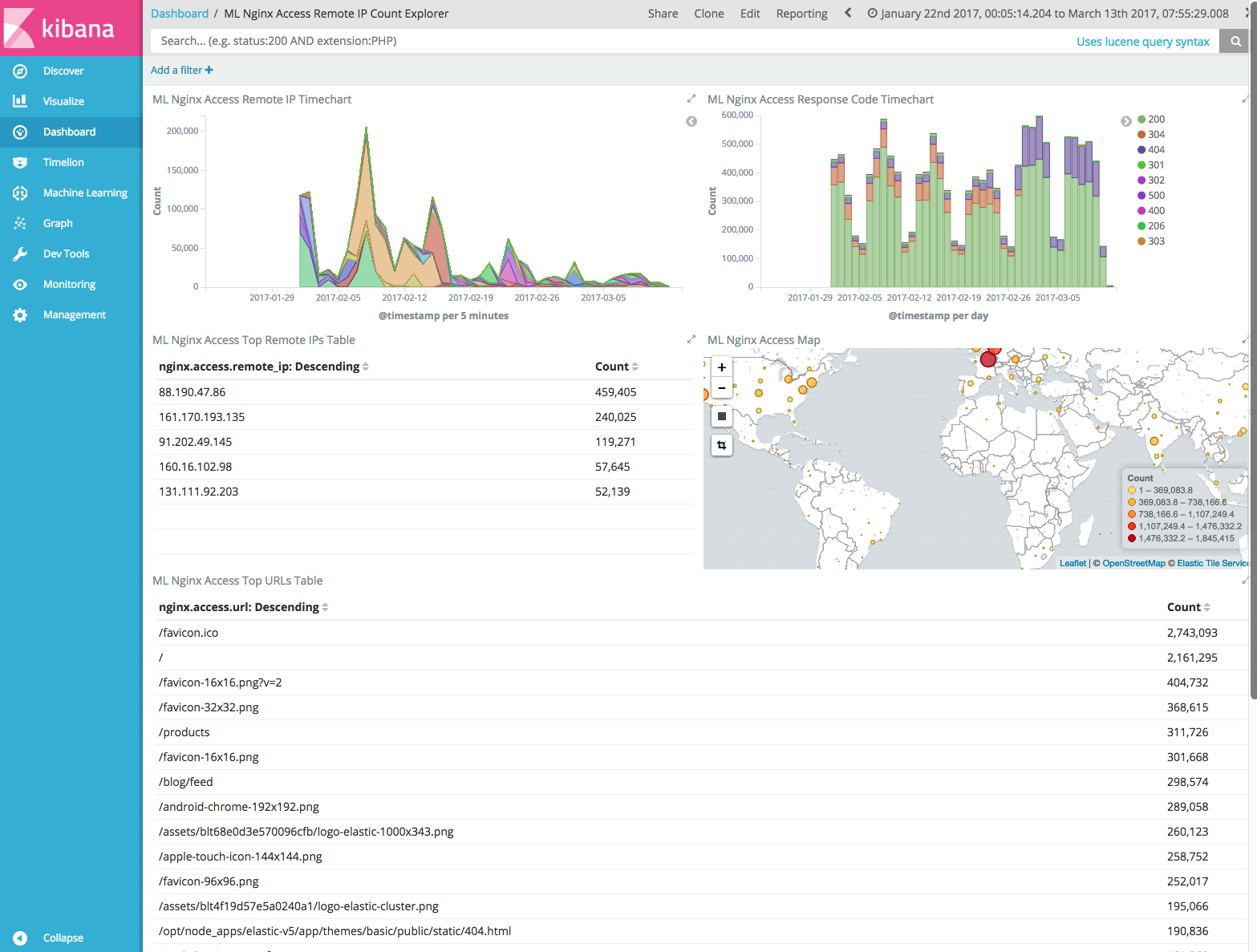Toggle 301 series in legend

point(1151,165)
